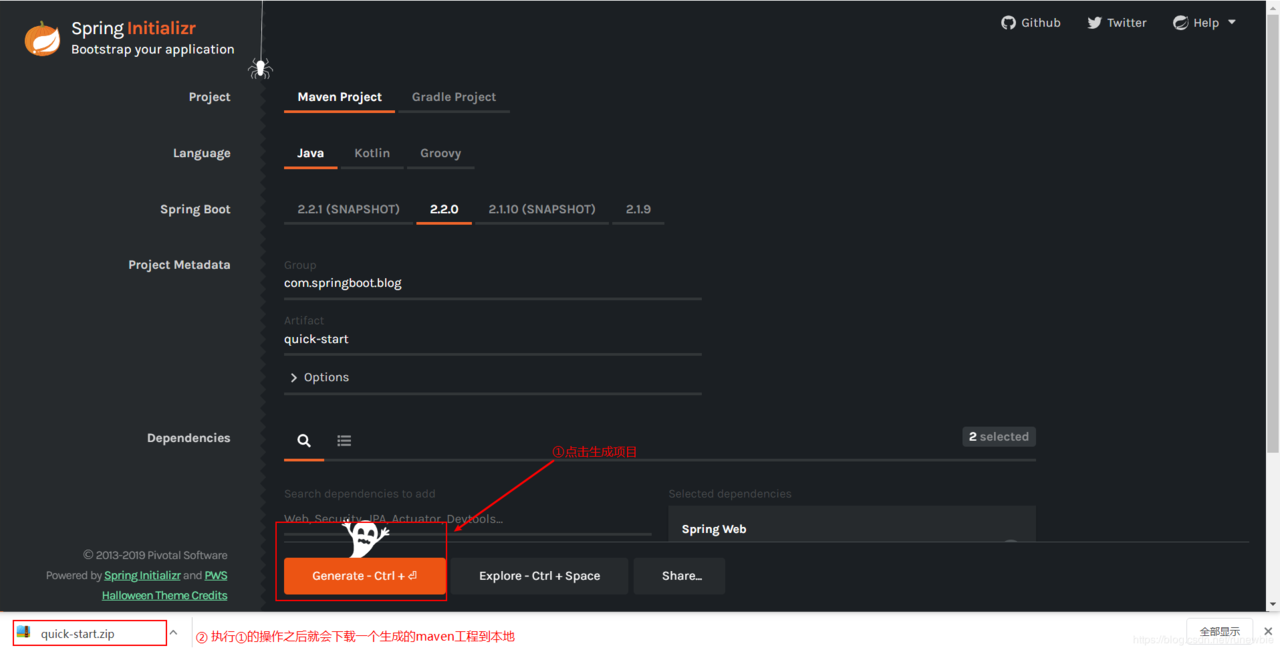Click Explore - Ctrl + Space button
Screen dimensions: 1280x652
click(x=539, y=576)
